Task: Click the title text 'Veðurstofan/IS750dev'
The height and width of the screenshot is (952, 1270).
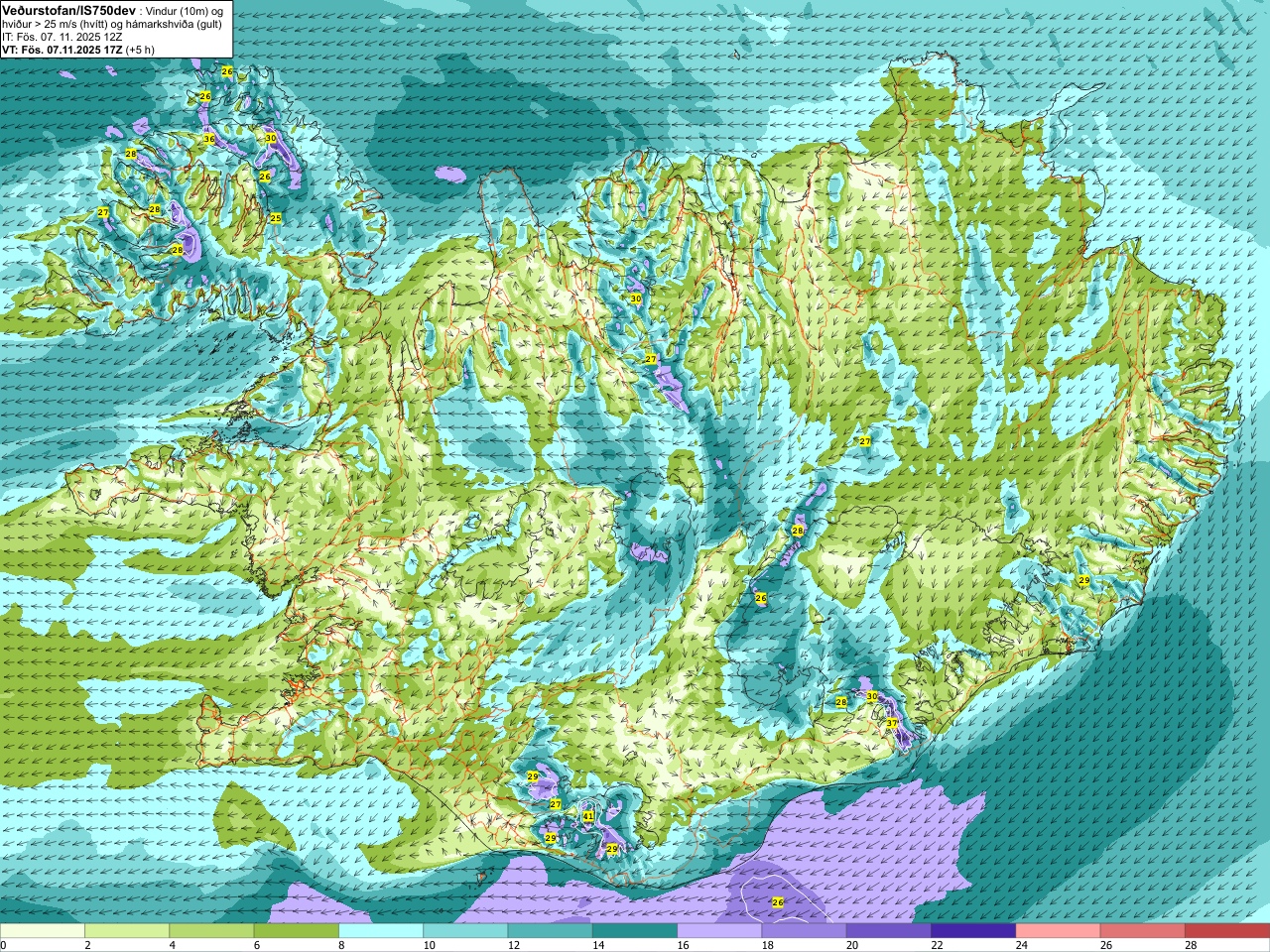Action: pos(69,10)
